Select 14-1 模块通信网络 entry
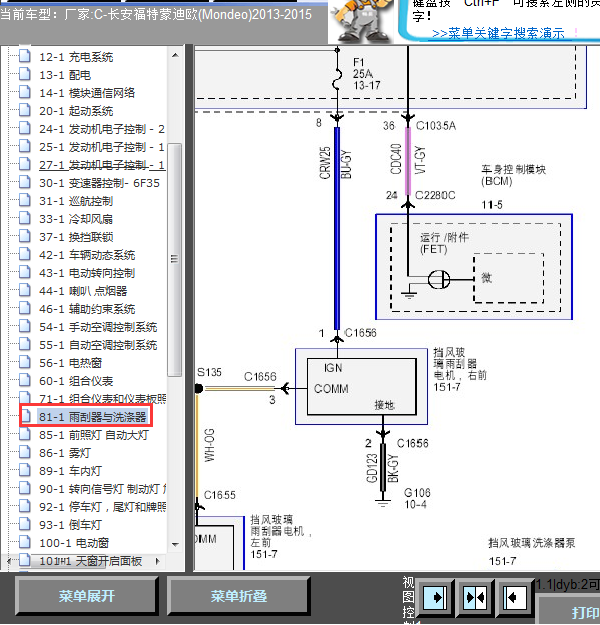Screen dimensions: 600x625 (x=87, y=93)
